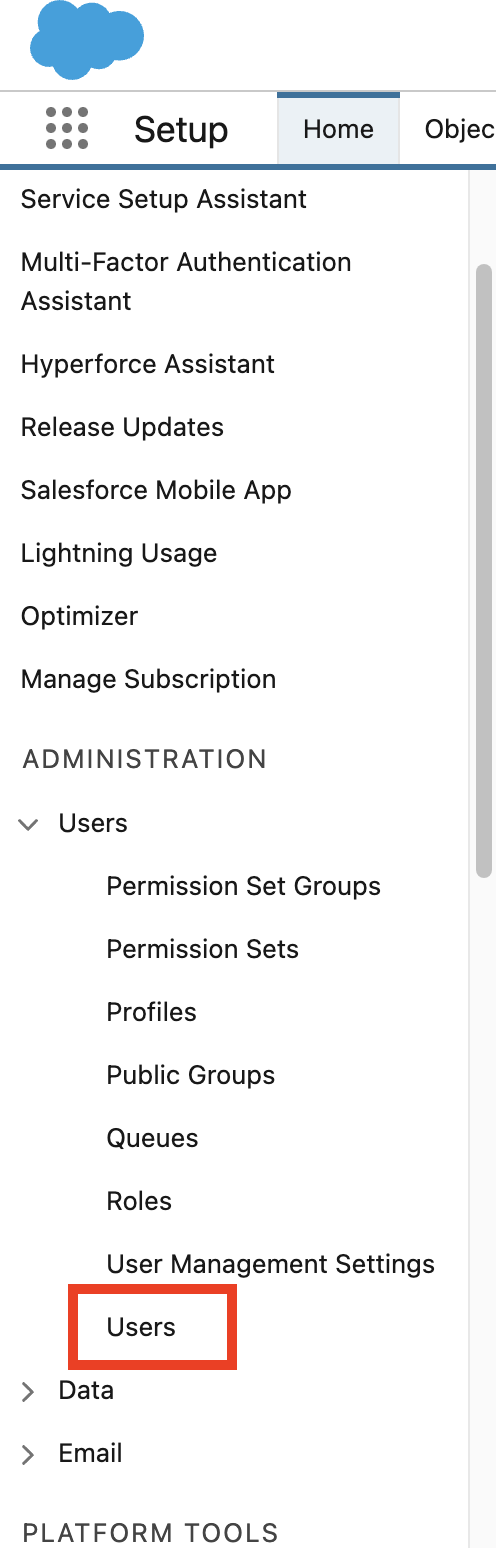Viewport: 496px width, 1548px height.
Task: Open User Management Settings
Action: click(x=271, y=1264)
